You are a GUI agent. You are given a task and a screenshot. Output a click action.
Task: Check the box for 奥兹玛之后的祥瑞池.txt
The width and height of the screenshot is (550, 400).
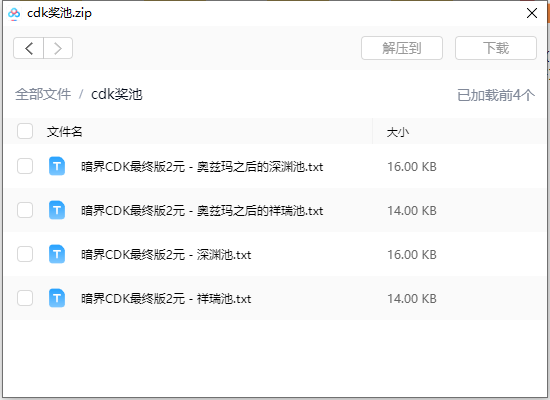pos(25,210)
